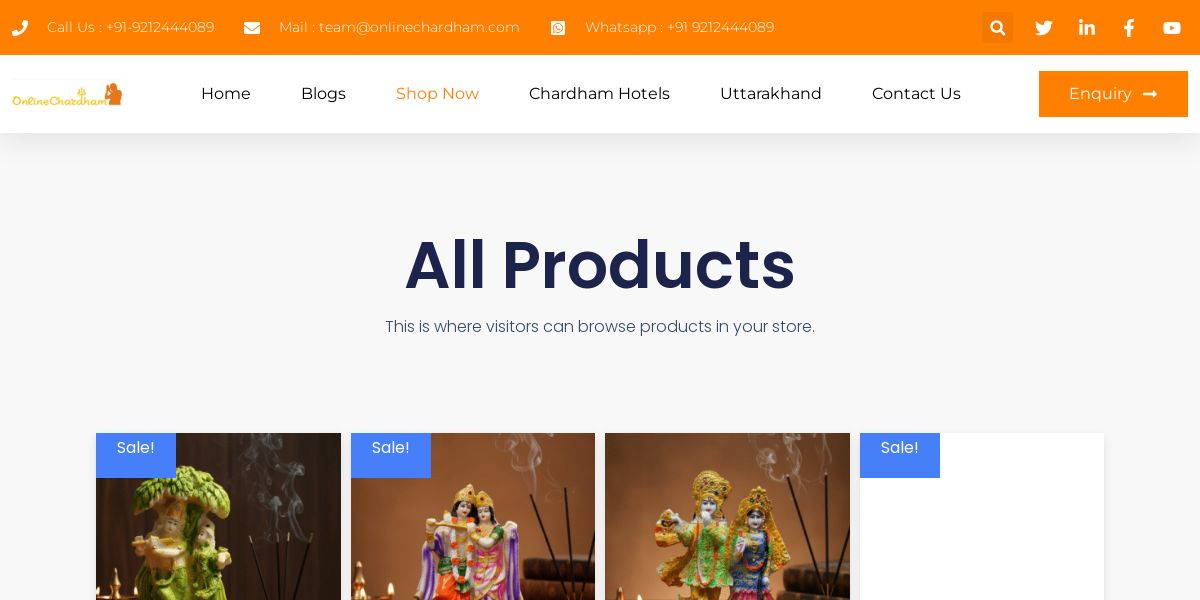Visit the Twitter profile icon
The width and height of the screenshot is (1200, 600).
coord(1044,28)
